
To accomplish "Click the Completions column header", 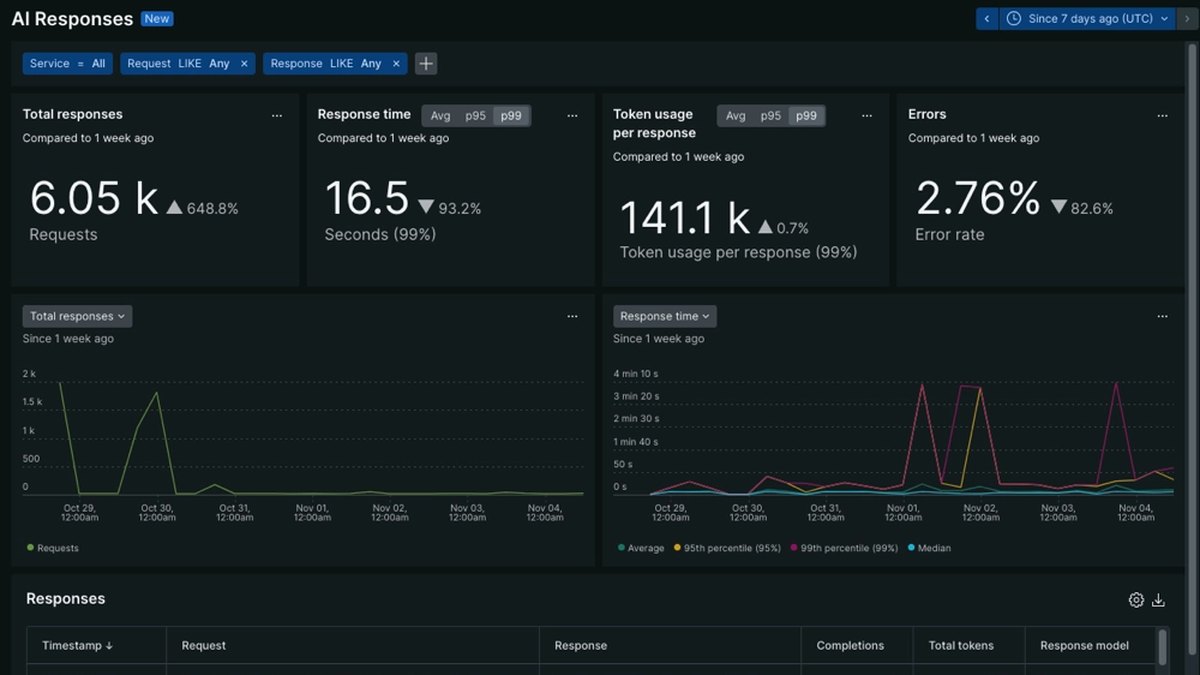I will point(858,646).
